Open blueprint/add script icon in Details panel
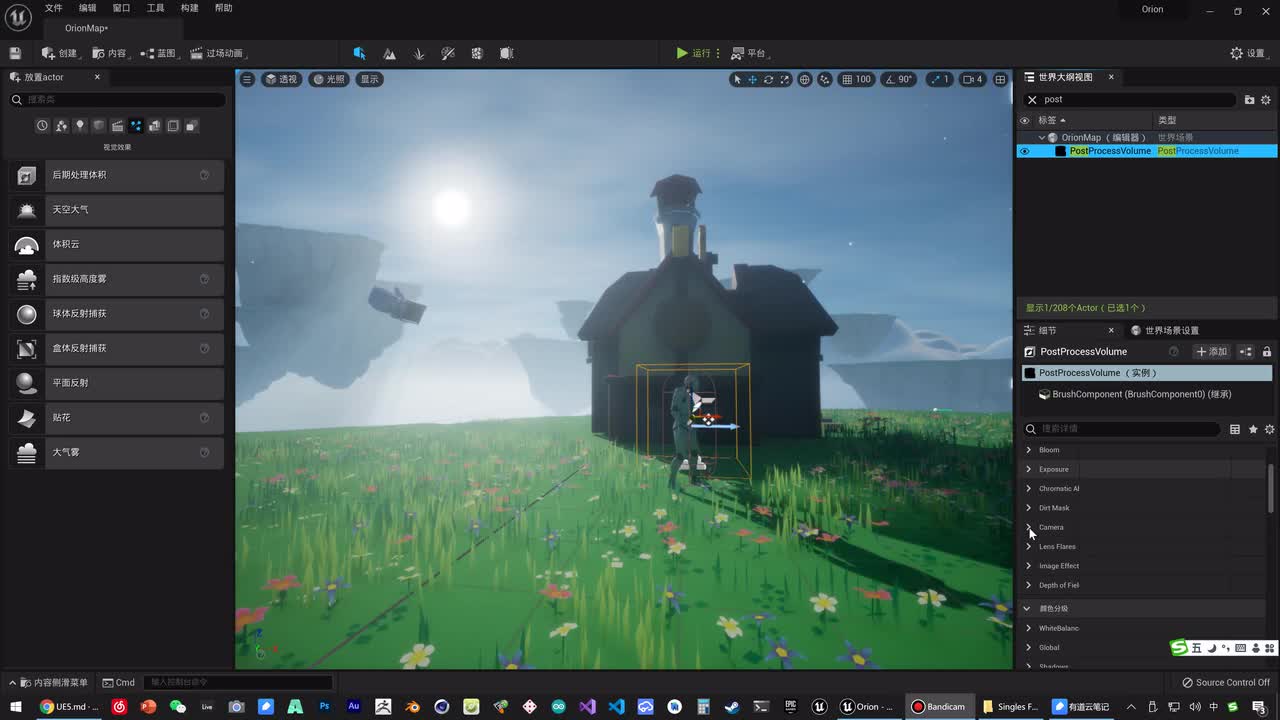 coord(1246,352)
